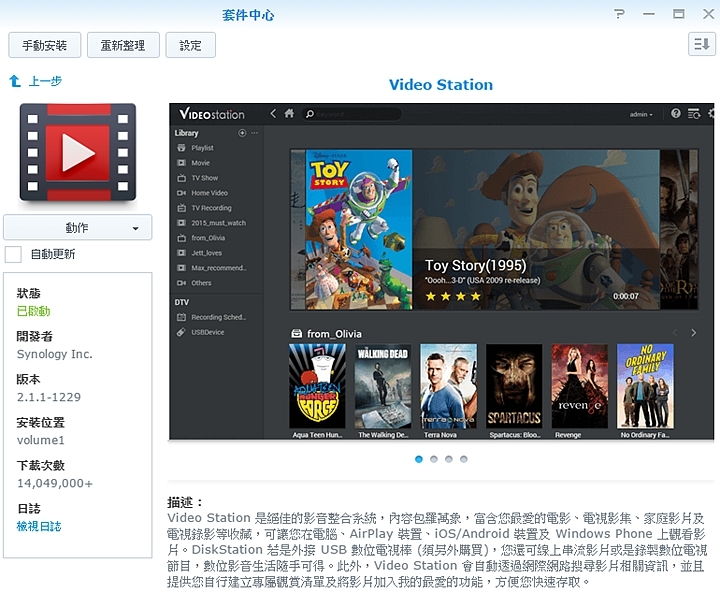Screen dimensions: 720x593
Task: Open the 2015_must_watch library item
Action: click(219, 223)
